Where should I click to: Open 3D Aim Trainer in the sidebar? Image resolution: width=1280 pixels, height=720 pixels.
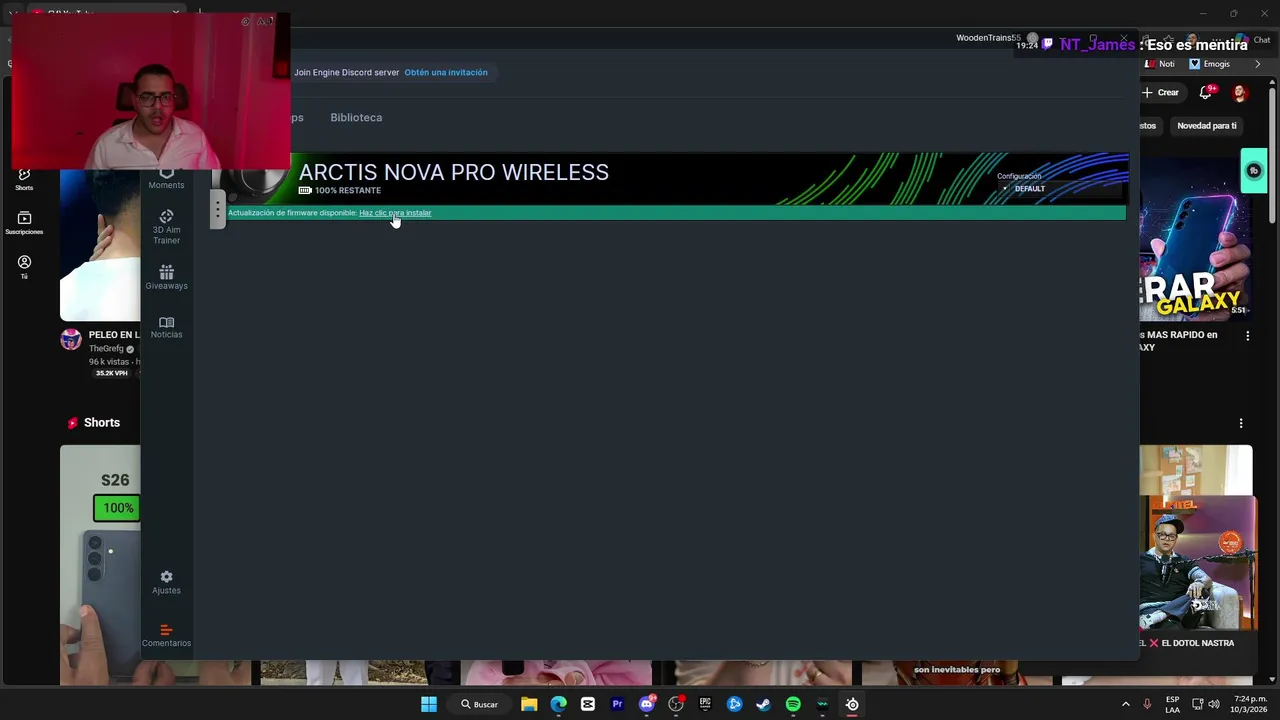(166, 227)
